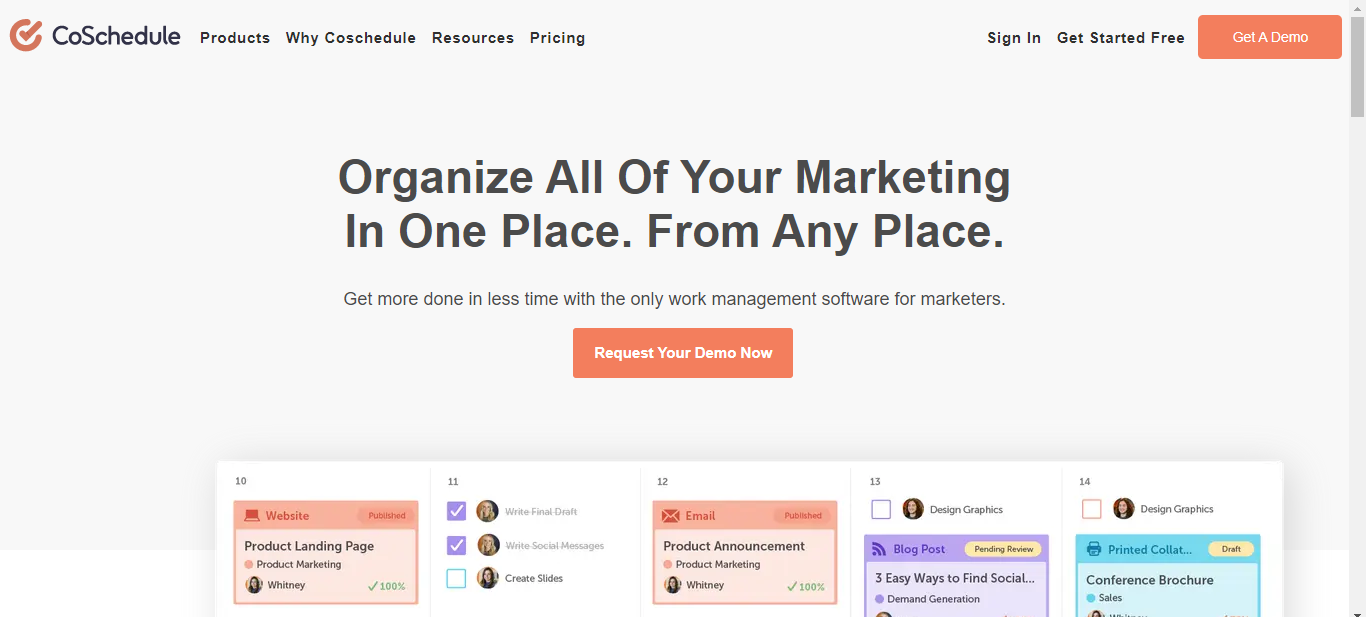Open the Sign In page
Viewport: 1366px width, 617px height.
(x=1014, y=38)
